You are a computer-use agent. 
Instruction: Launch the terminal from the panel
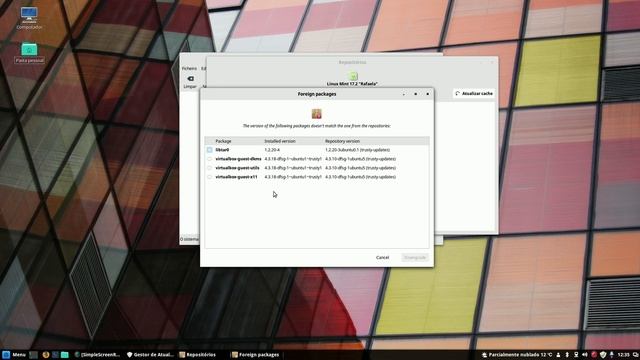pyautogui.click(x=55, y=355)
